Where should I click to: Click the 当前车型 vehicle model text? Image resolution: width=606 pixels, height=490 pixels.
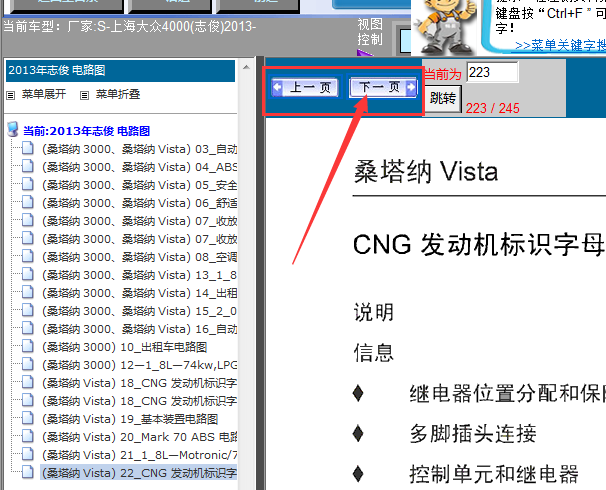point(129,27)
